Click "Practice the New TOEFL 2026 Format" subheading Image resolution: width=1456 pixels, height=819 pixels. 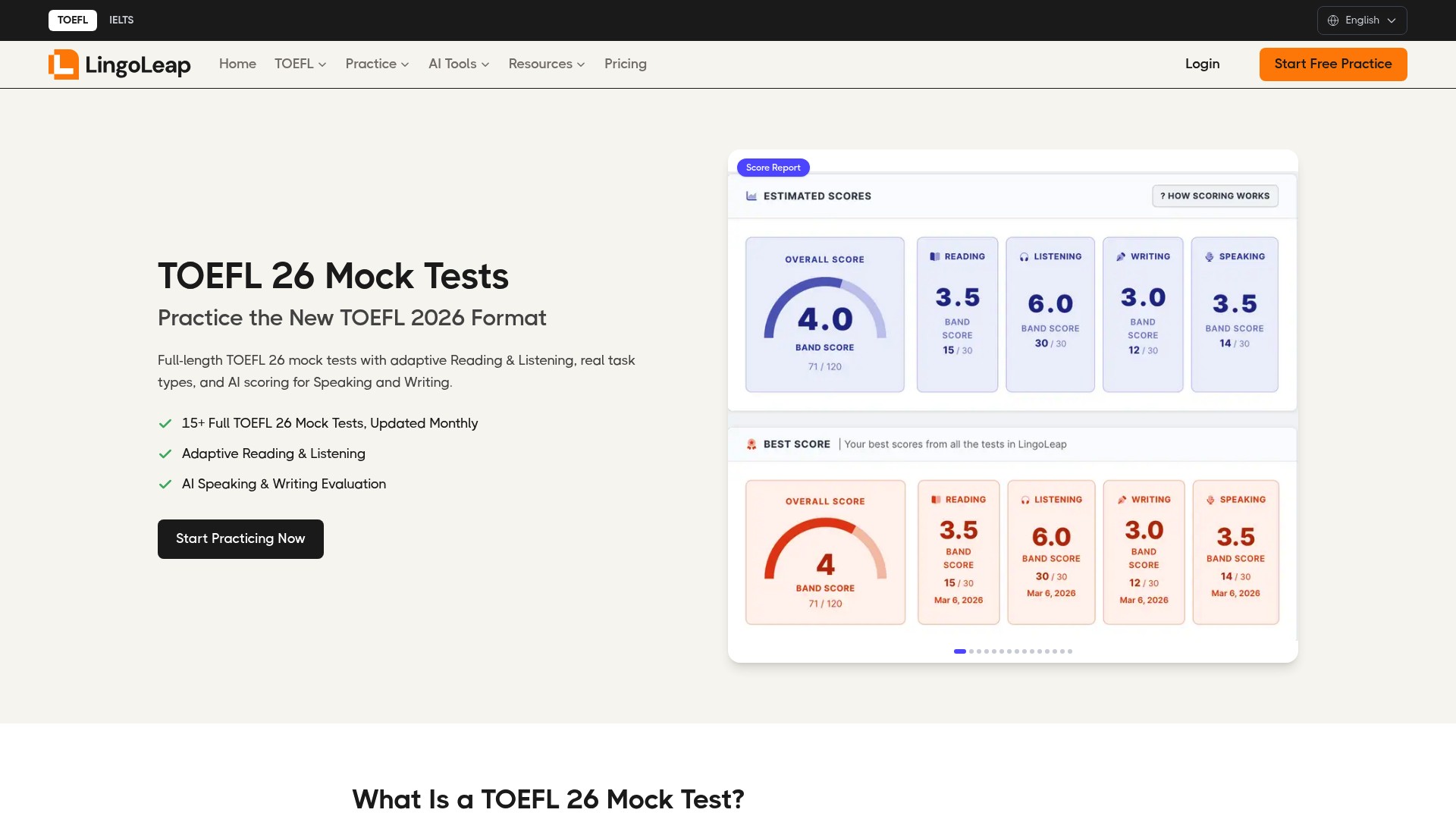[352, 318]
